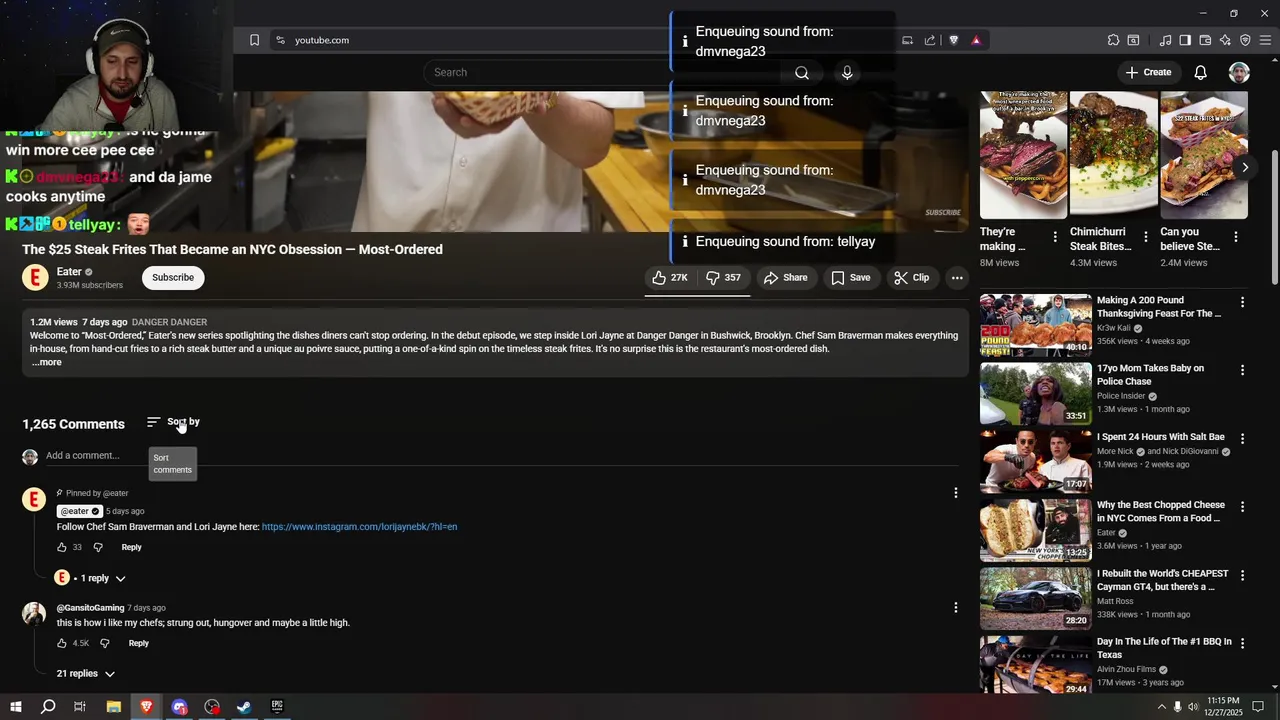Screen dimensions: 1280x720
Task: Open the @GansitoGaming profile link
Action: point(90,608)
